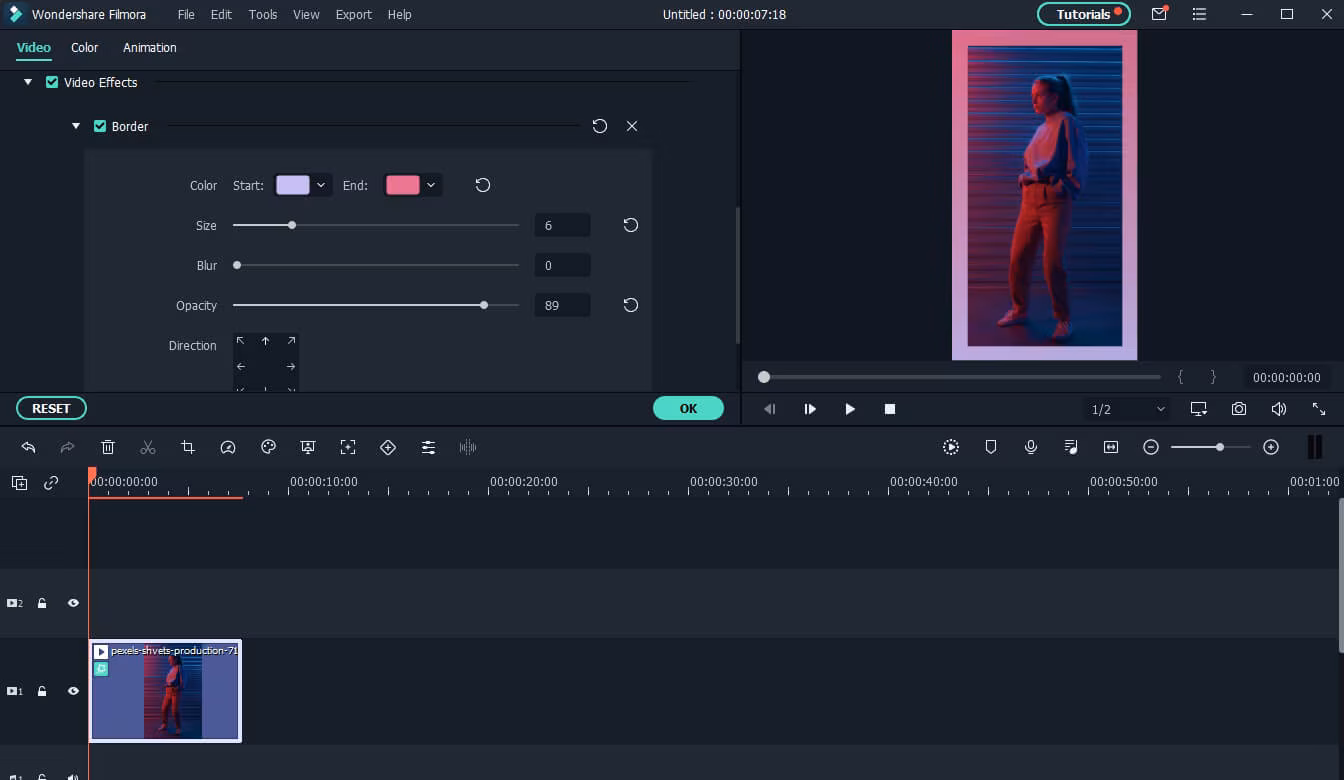The image size is (1344, 780).
Task: Hide video track 2 with eye icon
Action: [x=73, y=604]
